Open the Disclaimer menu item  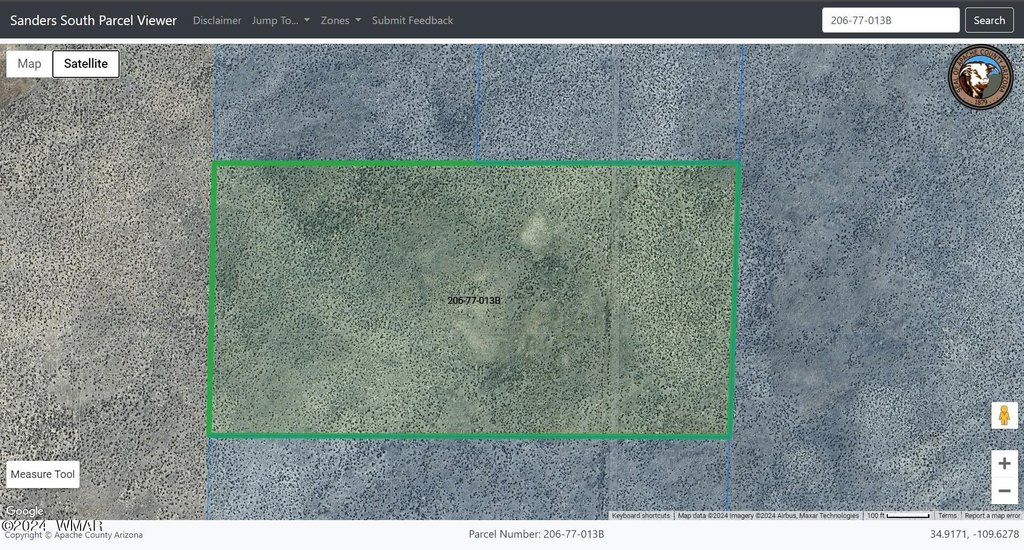[x=217, y=20]
